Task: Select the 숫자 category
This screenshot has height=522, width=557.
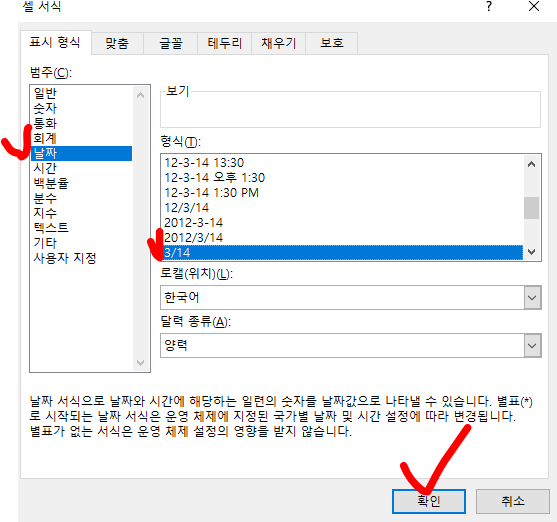Action: point(81,108)
